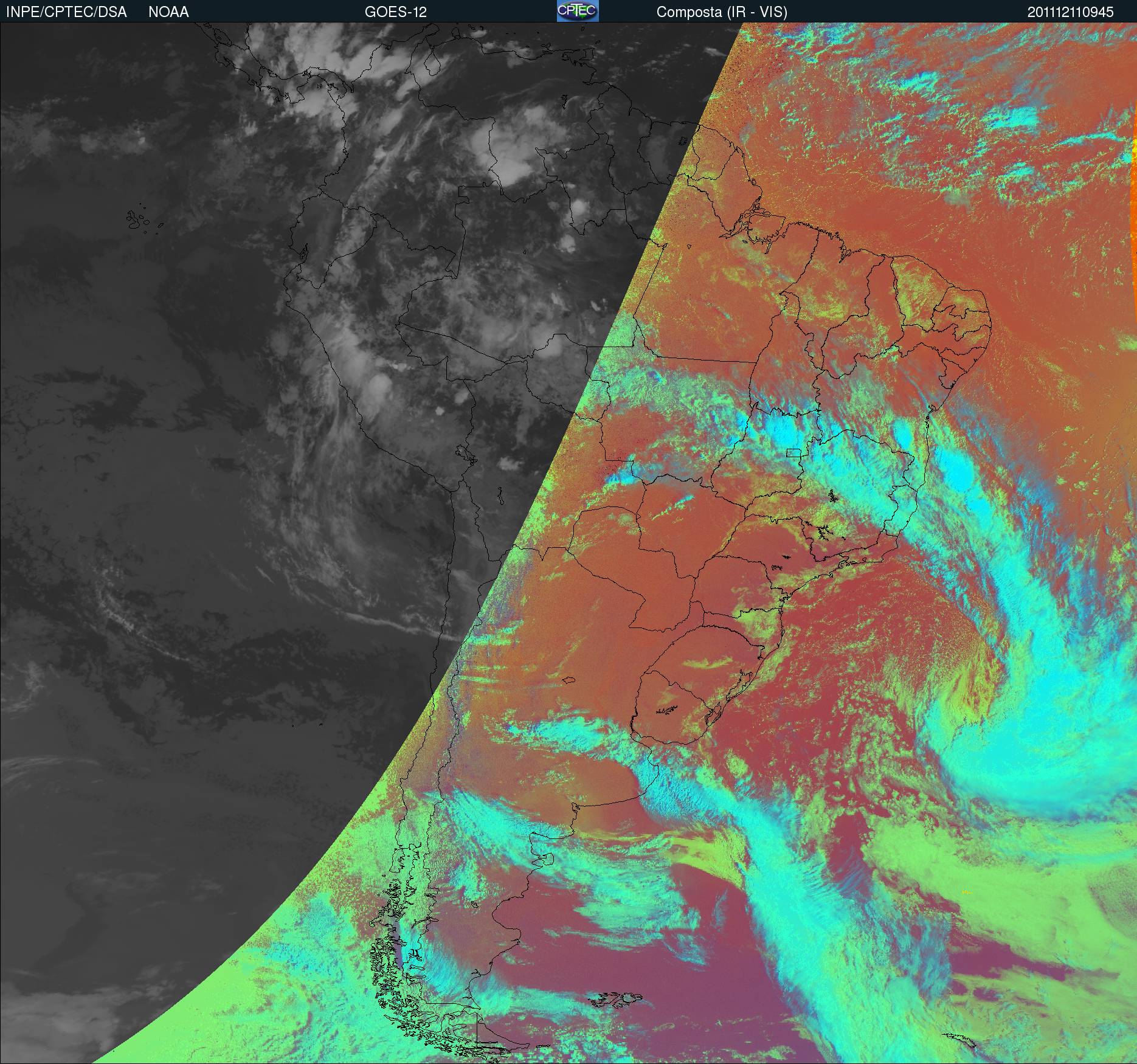
Task: Click the 201112110945 timestamp
Action: [1071, 12]
